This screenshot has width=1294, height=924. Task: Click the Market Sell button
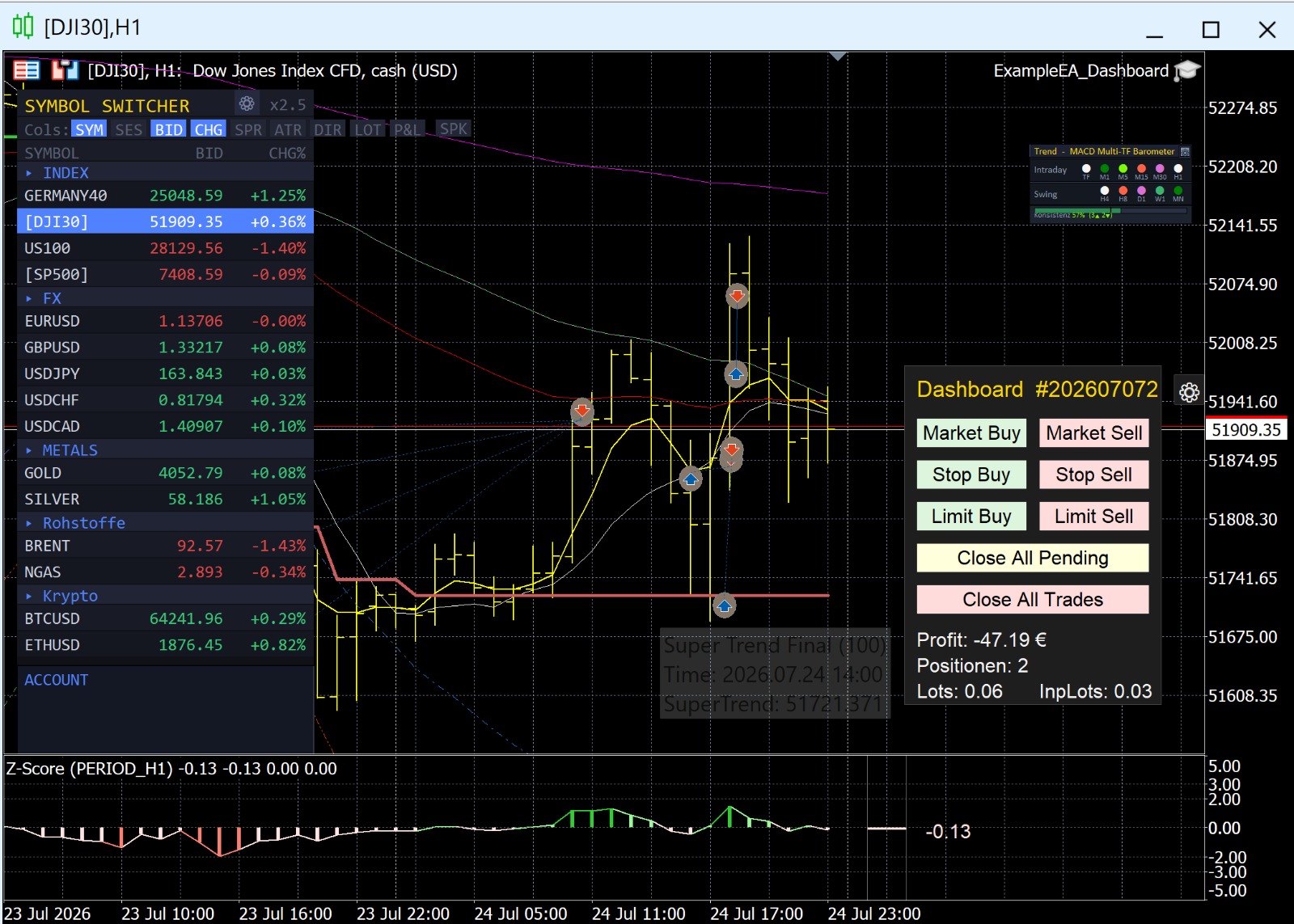(x=1093, y=432)
